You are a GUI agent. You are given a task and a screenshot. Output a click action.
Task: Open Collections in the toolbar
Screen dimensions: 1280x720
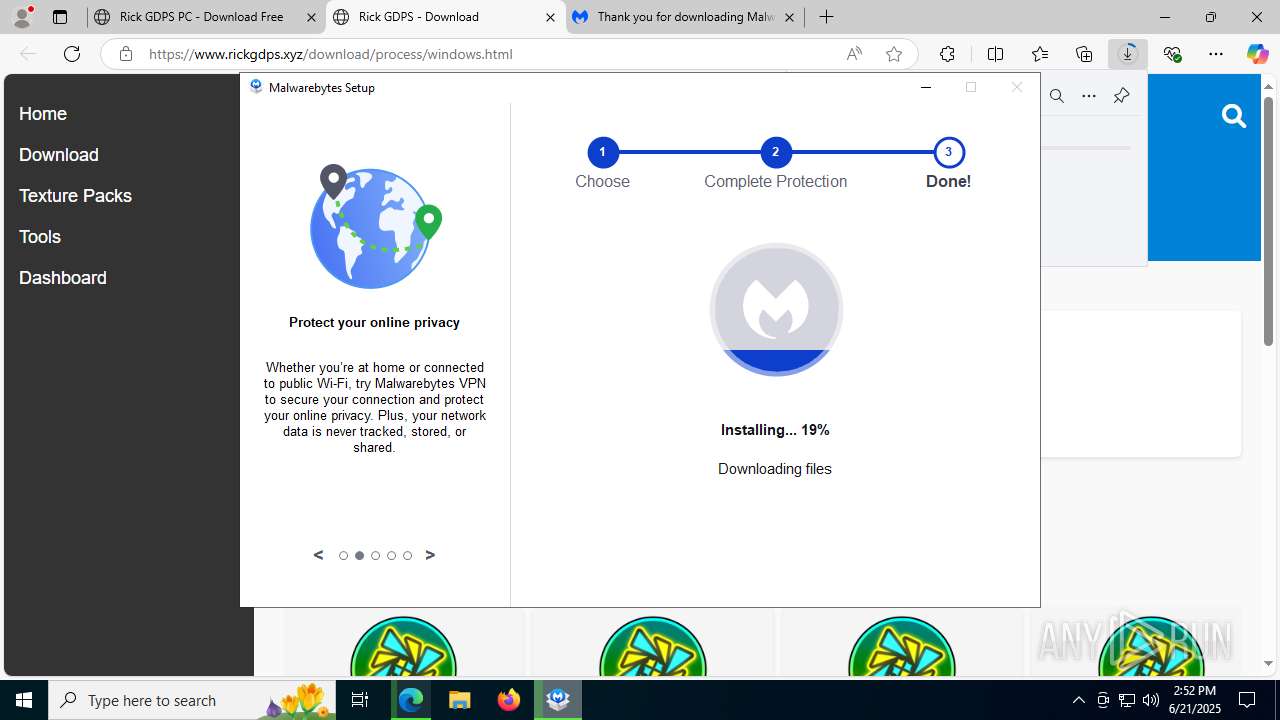[x=1084, y=54]
